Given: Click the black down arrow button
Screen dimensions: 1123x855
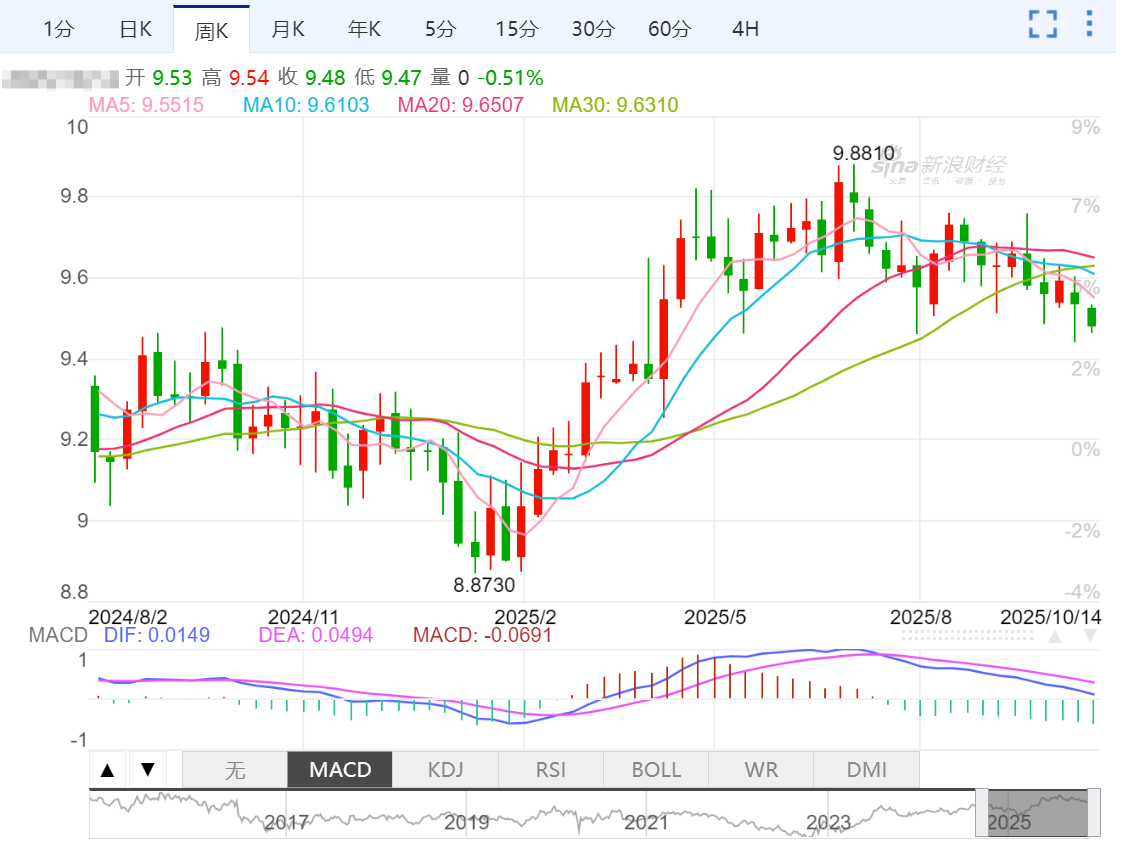Looking at the screenshot, I should pos(148,770).
